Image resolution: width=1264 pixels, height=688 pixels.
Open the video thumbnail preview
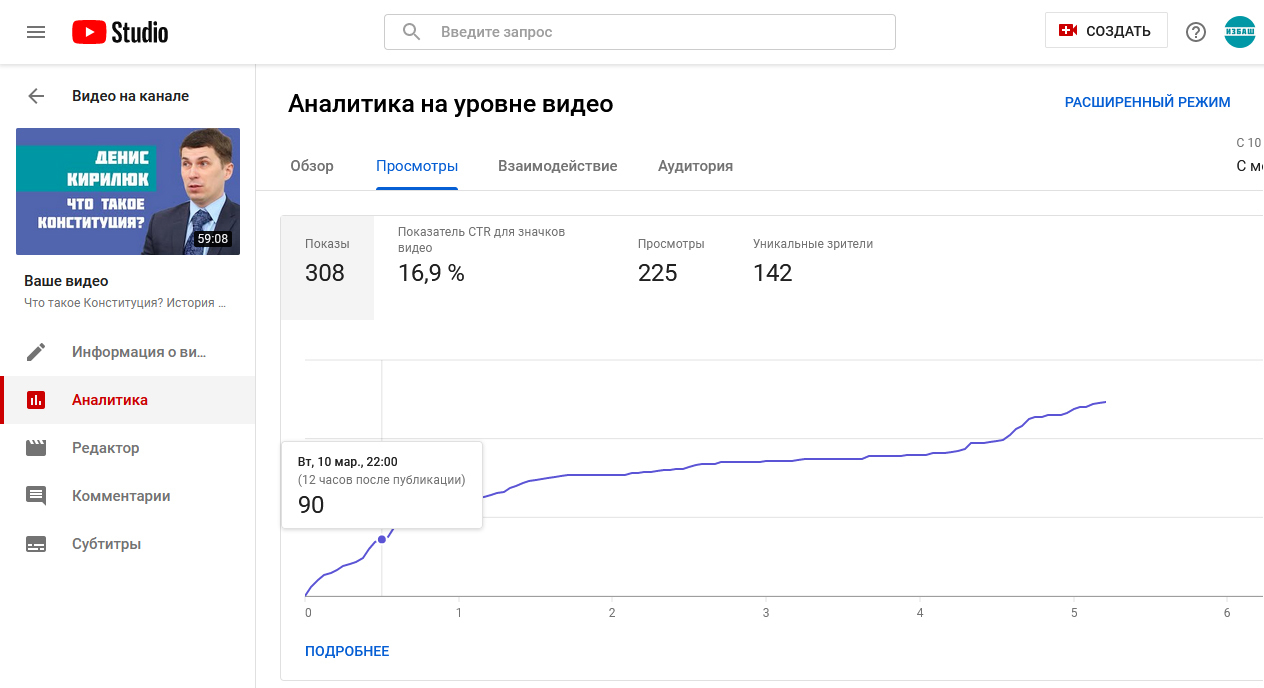pyautogui.click(x=128, y=191)
